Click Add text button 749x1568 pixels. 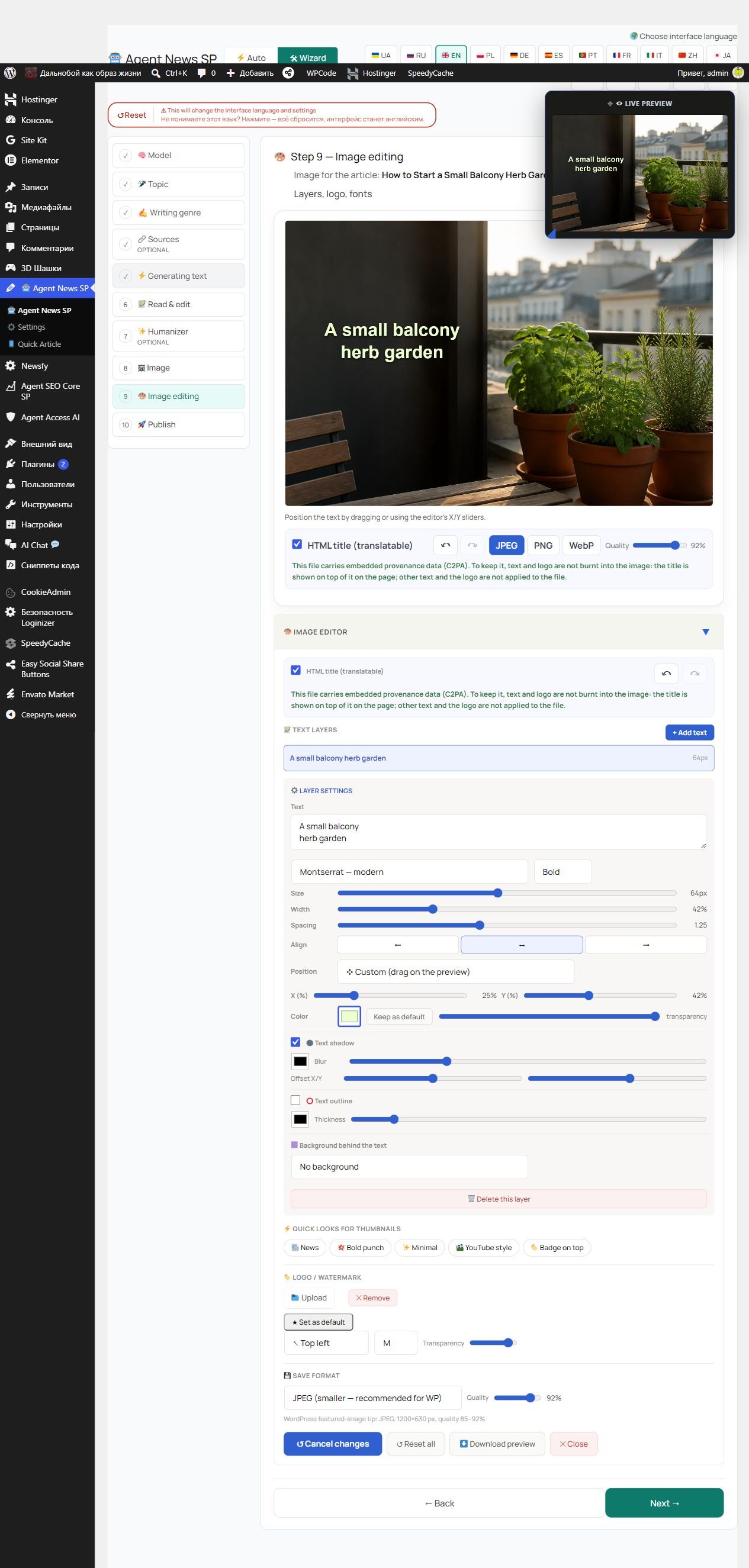click(689, 732)
